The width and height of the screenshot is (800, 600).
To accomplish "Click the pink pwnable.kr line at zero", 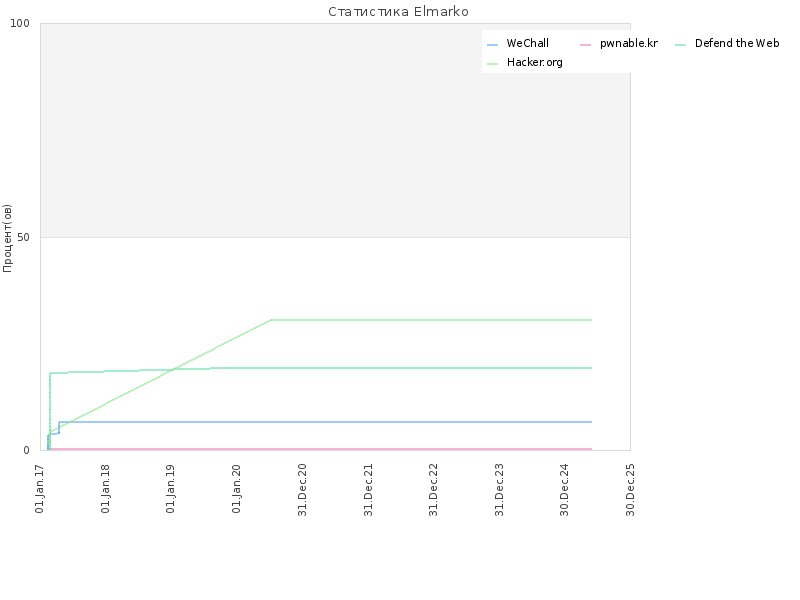I will click(x=321, y=449).
